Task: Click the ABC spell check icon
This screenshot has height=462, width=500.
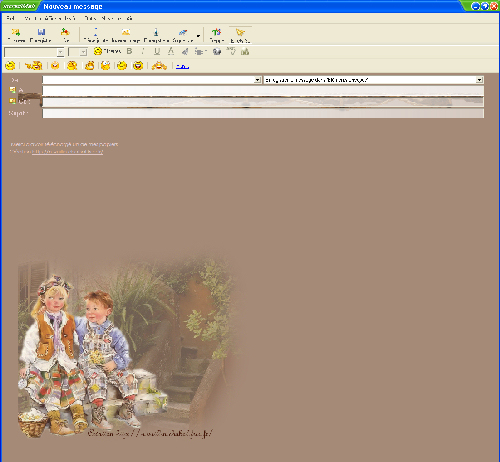Action: pyautogui.click(x=231, y=51)
